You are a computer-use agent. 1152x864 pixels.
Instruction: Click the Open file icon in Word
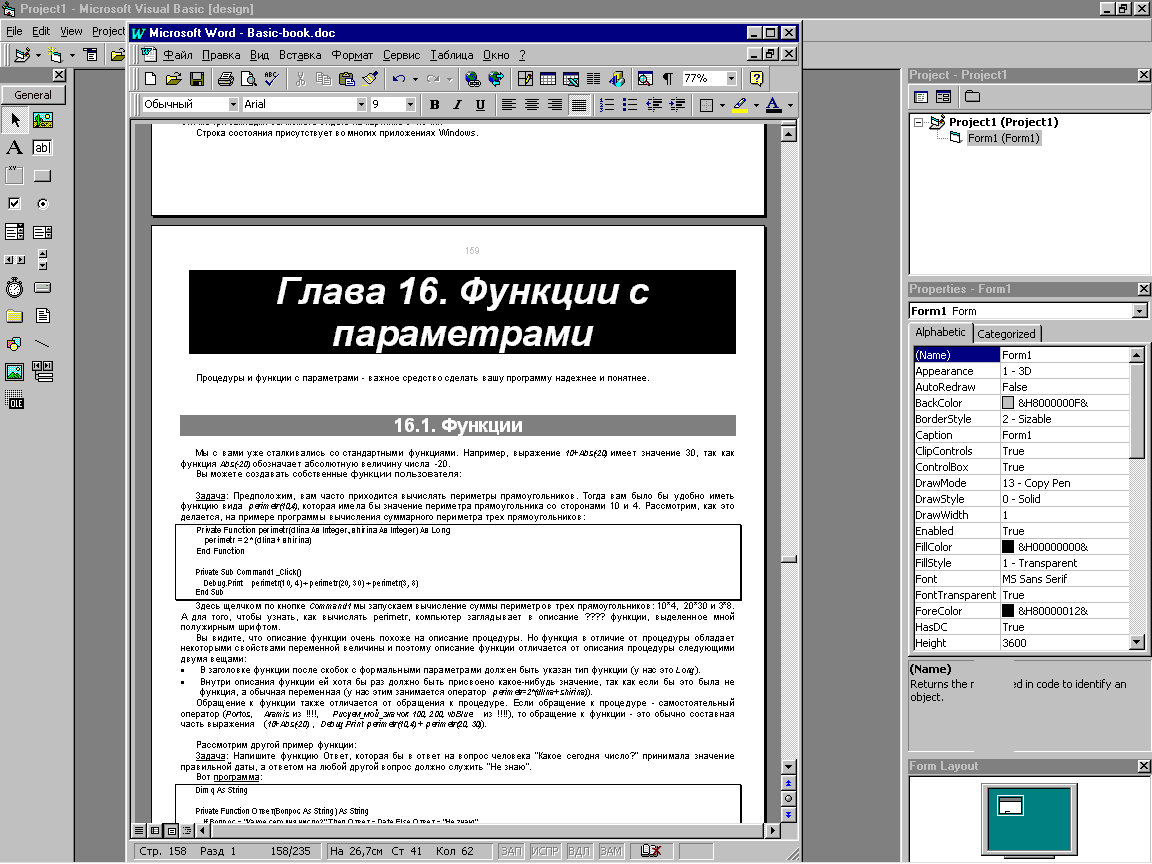pyautogui.click(x=173, y=79)
